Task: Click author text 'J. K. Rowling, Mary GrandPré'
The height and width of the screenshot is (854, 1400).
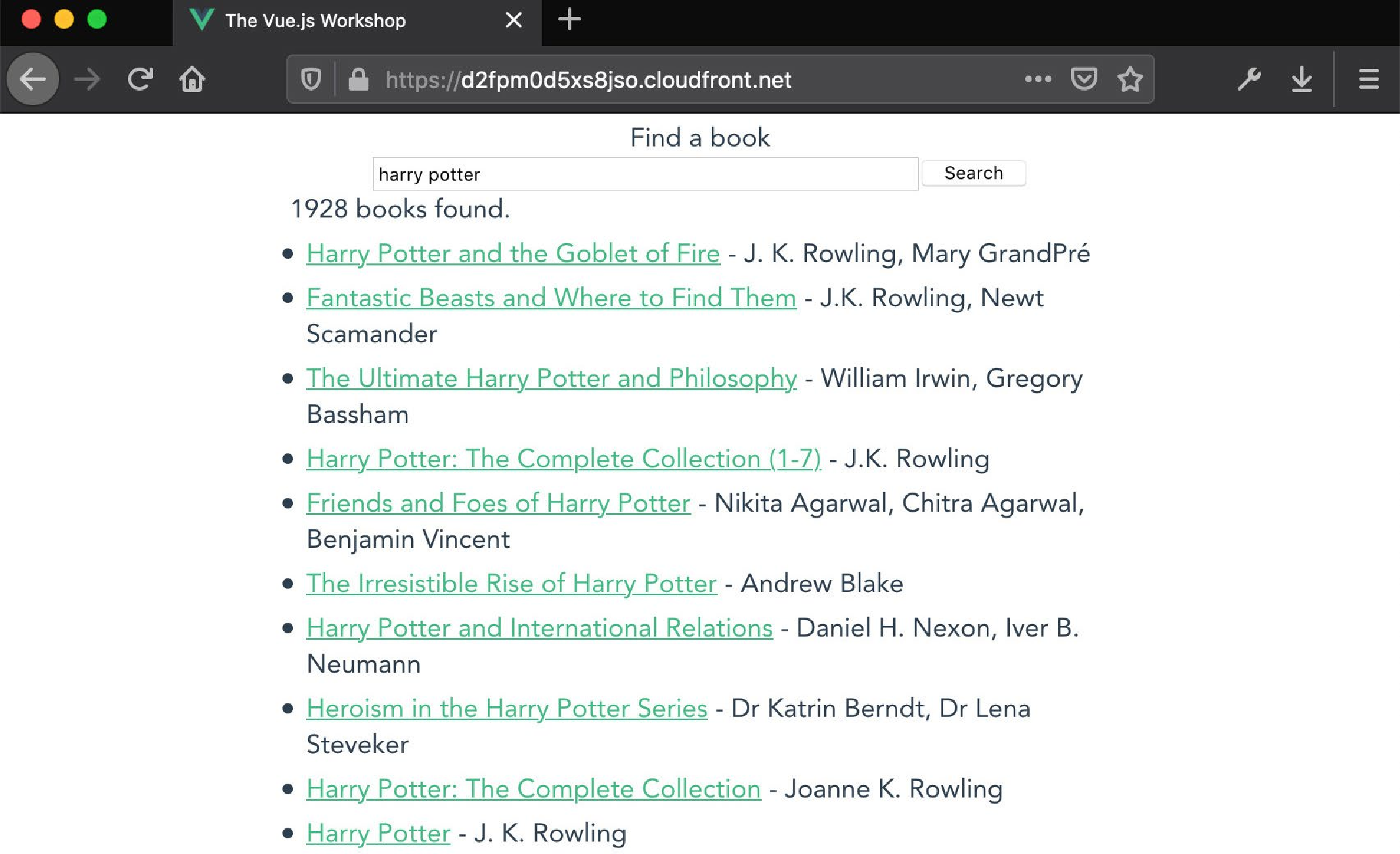Action: pos(917,254)
